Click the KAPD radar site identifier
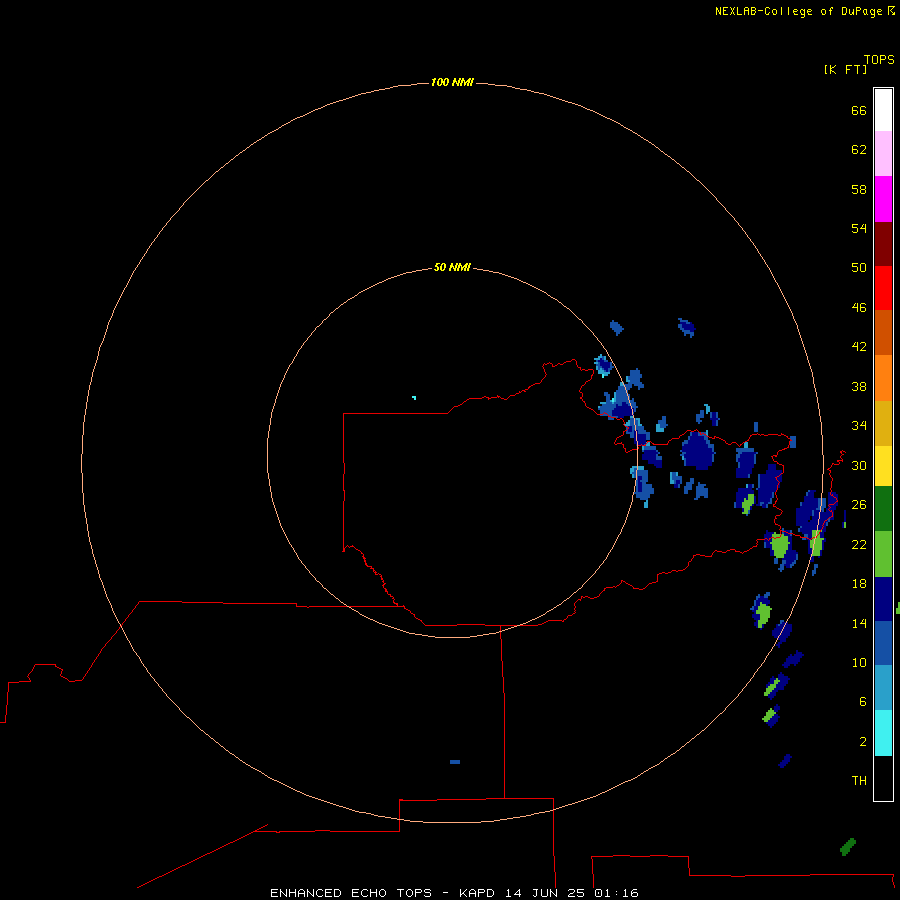 pyautogui.click(x=479, y=893)
